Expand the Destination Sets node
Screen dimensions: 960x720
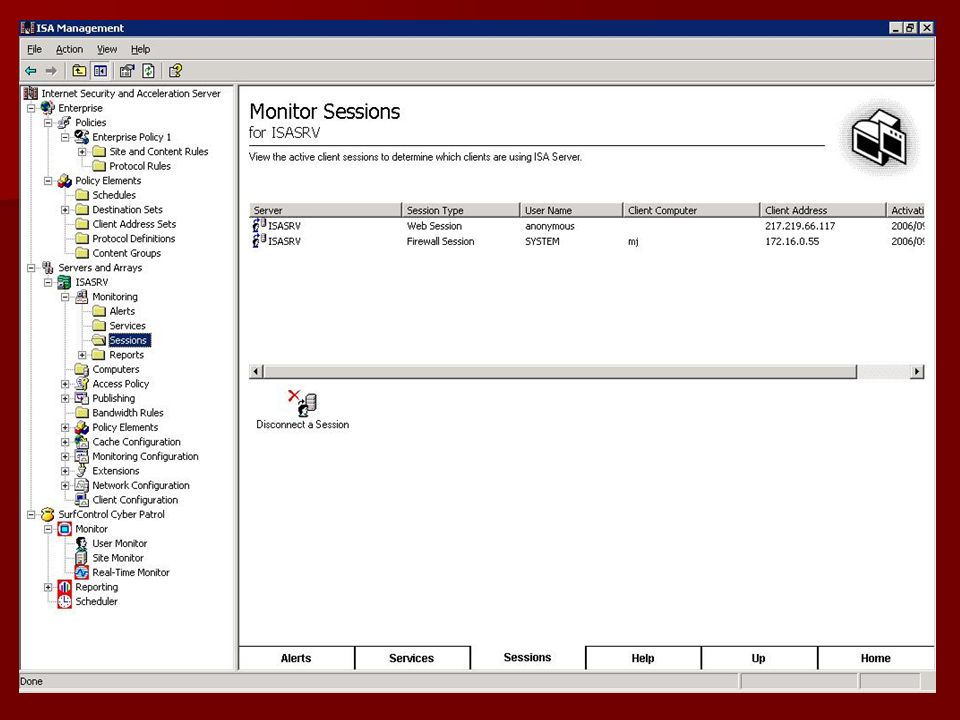(65, 210)
